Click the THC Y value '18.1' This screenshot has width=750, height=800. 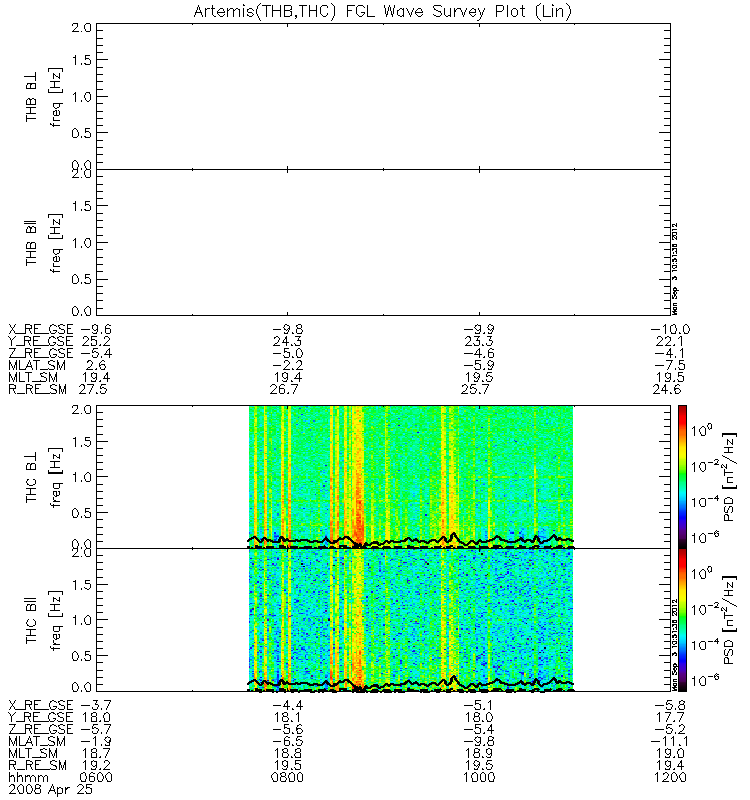click(288, 717)
